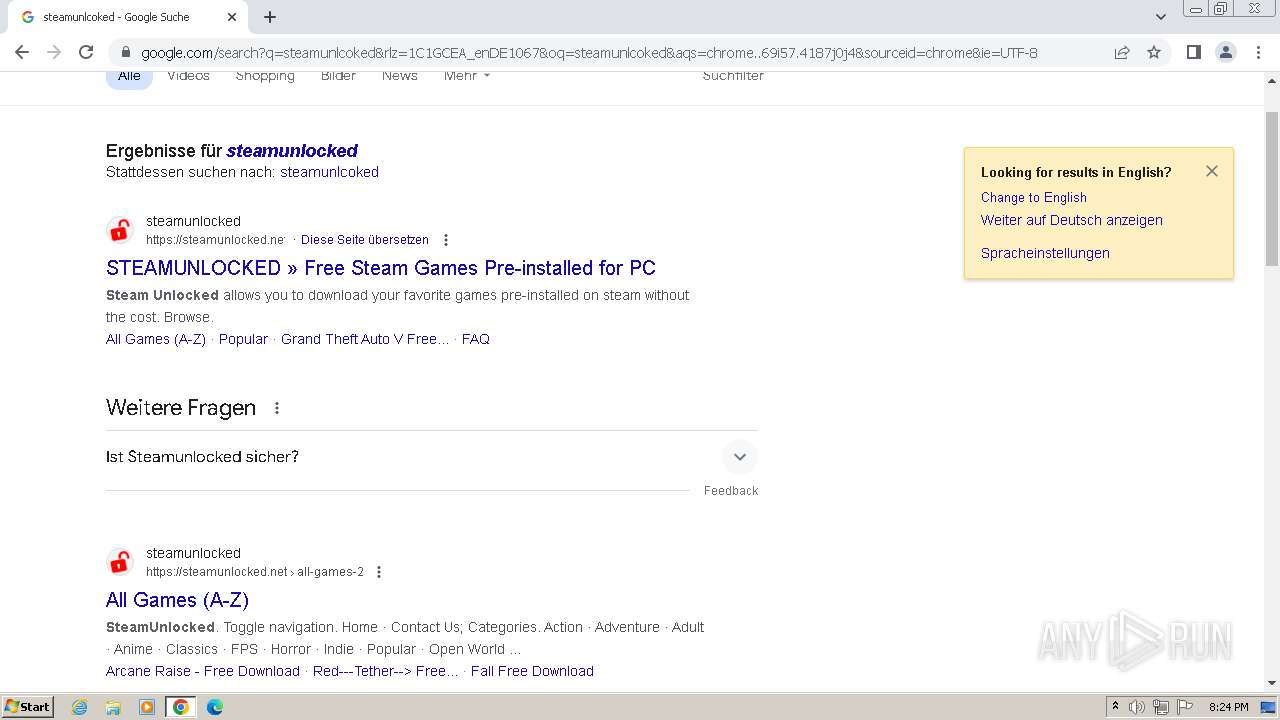Open more options for all-games-2 result

[x=378, y=572]
